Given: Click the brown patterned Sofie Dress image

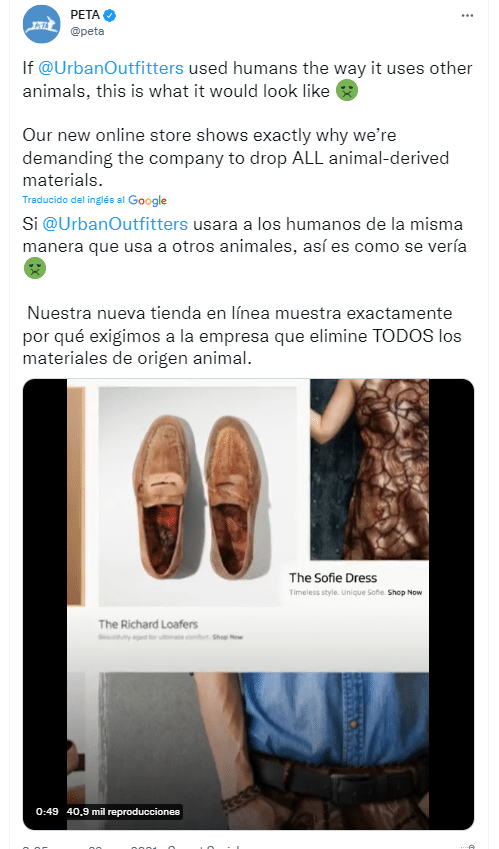Looking at the screenshot, I should [370, 469].
